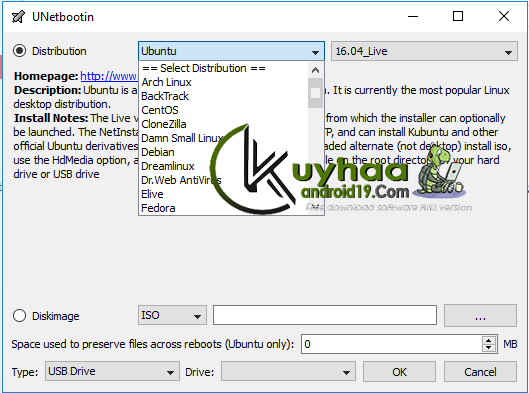The image size is (529, 393).
Task: Click the OK button
Action: tap(399, 372)
